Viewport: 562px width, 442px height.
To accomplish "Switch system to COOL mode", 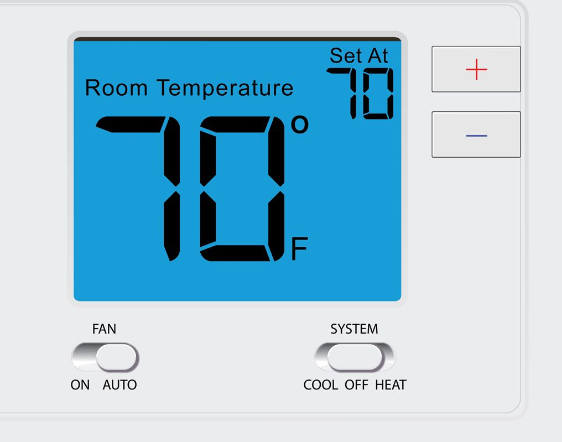I will click(320, 385).
